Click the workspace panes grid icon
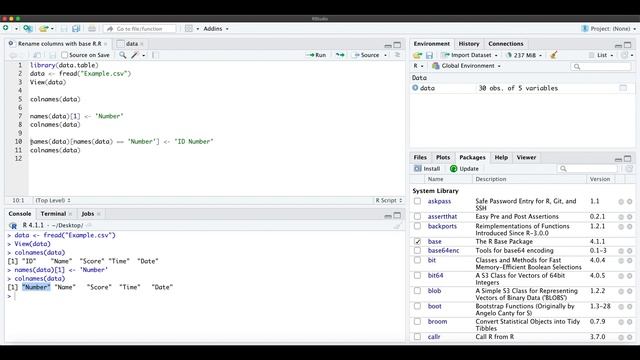The image size is (640, 360). click(x=189, y=29)
